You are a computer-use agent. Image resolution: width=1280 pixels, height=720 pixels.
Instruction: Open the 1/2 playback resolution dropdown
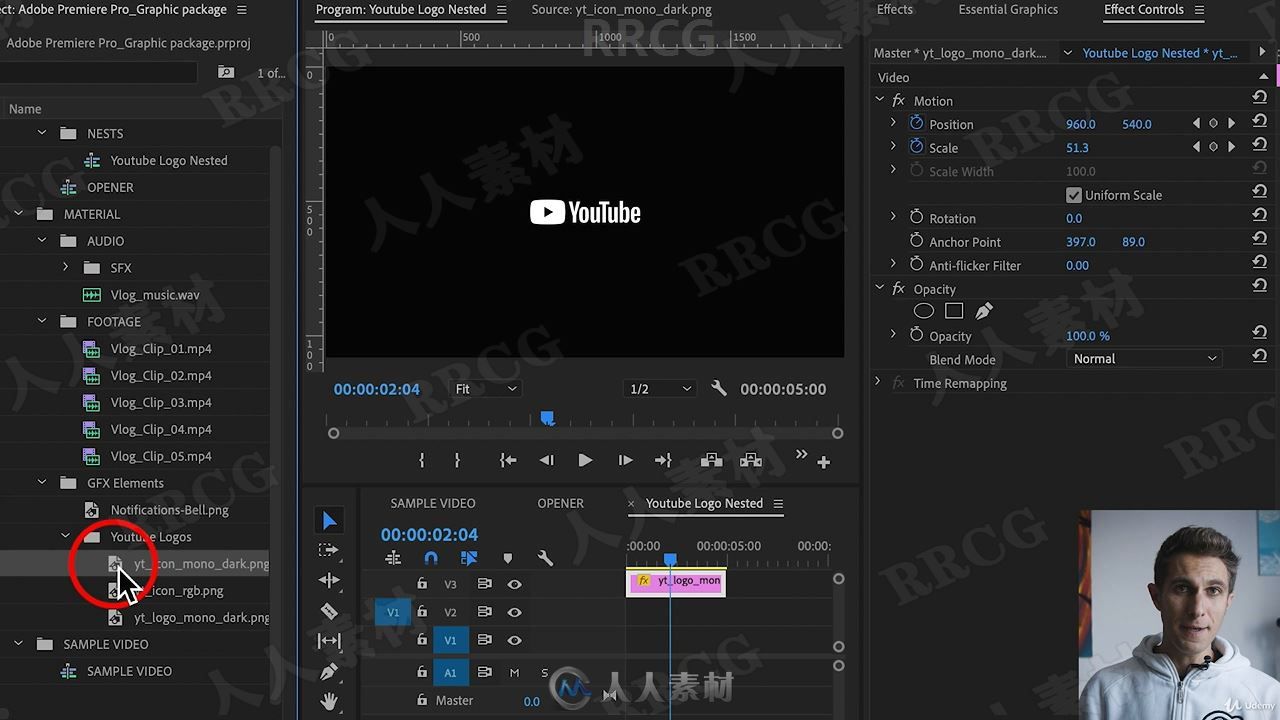click(x=659, y=389)
